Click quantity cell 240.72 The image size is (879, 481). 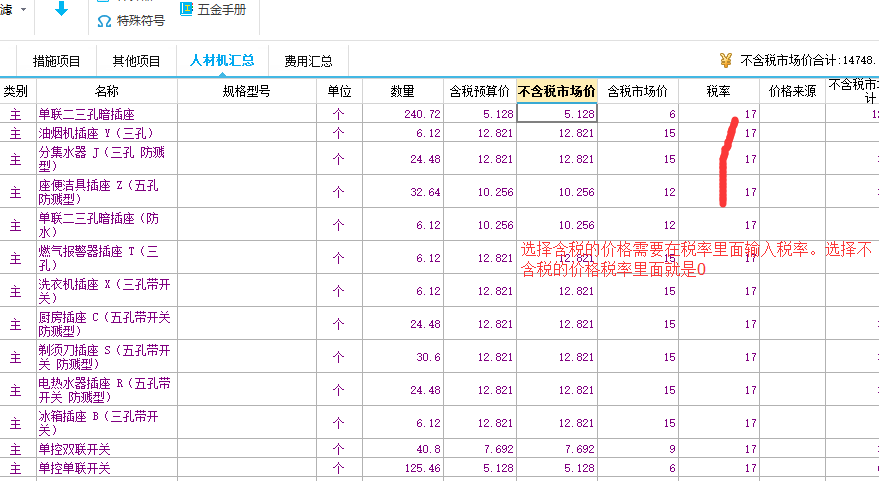(403, 114)
